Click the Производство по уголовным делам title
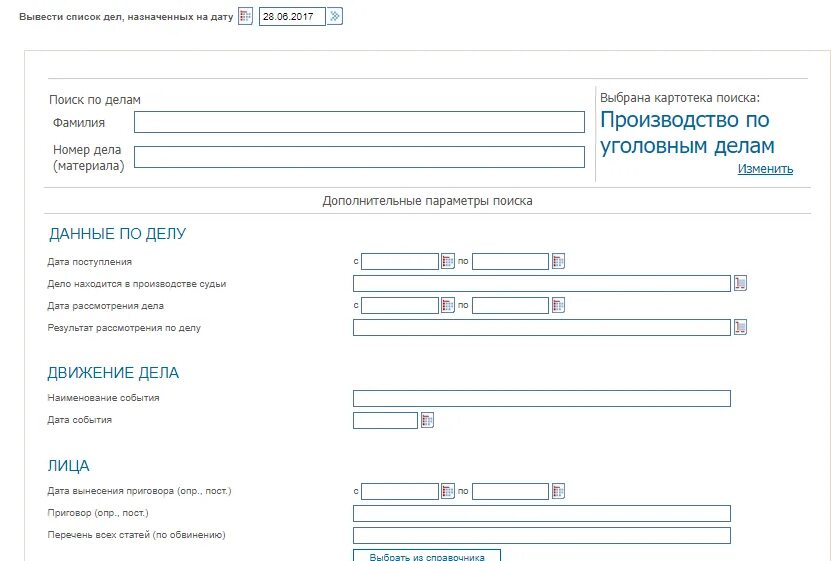The image size is (831, 561). (687, 133)
